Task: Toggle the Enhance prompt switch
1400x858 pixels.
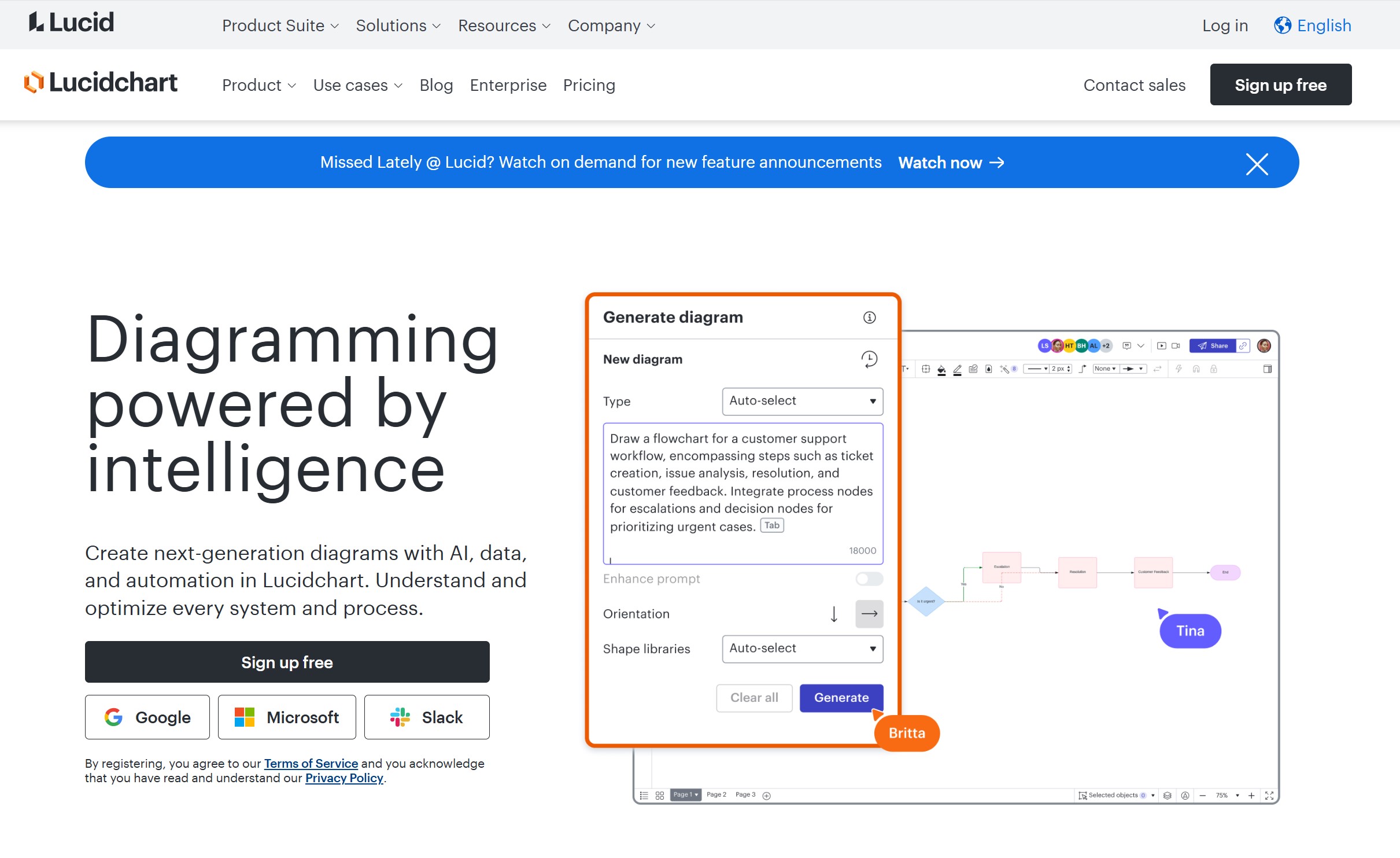Action: point(869,579)
